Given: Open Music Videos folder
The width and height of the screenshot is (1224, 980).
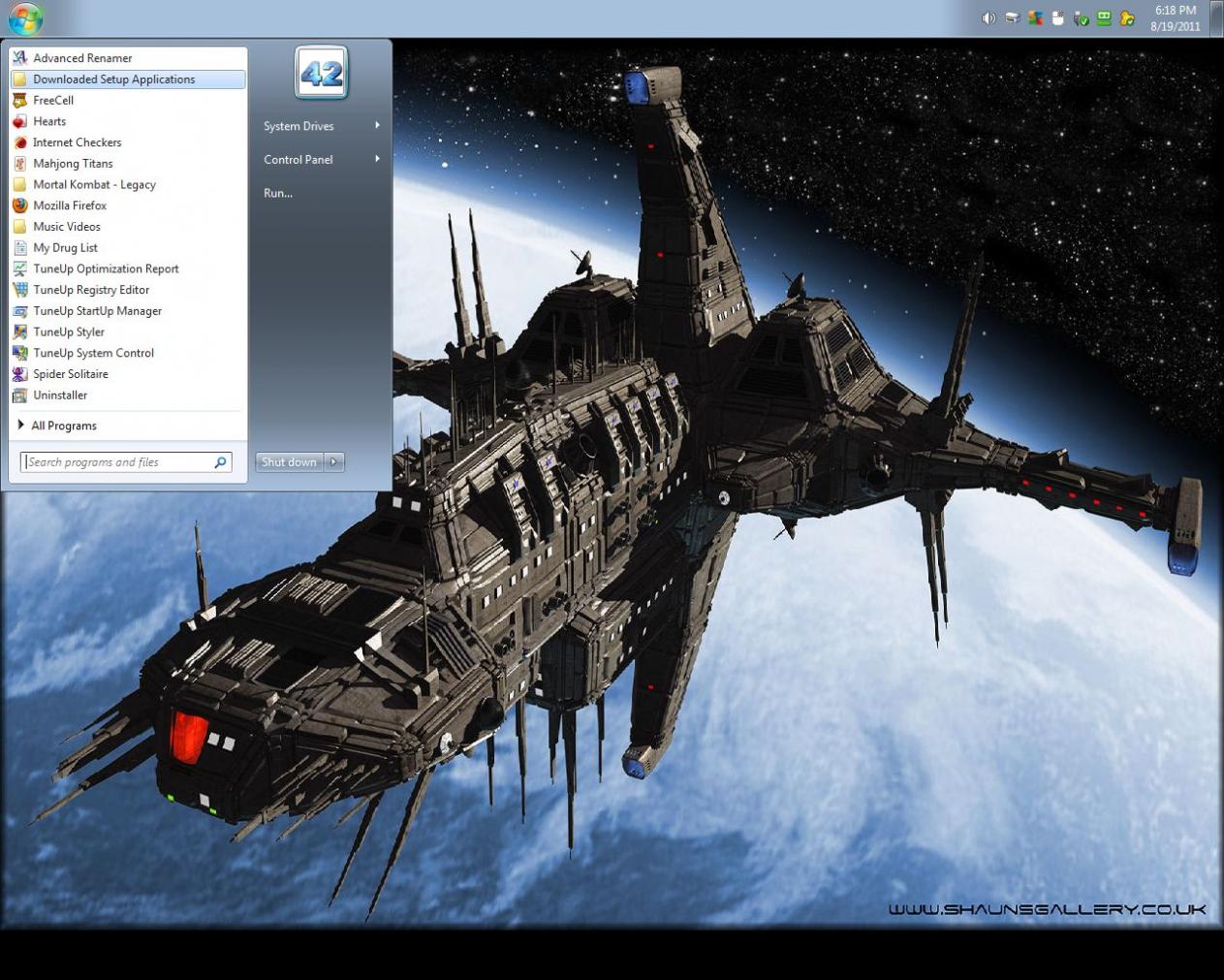Looking at the screenshot, I should pos(127,227).
